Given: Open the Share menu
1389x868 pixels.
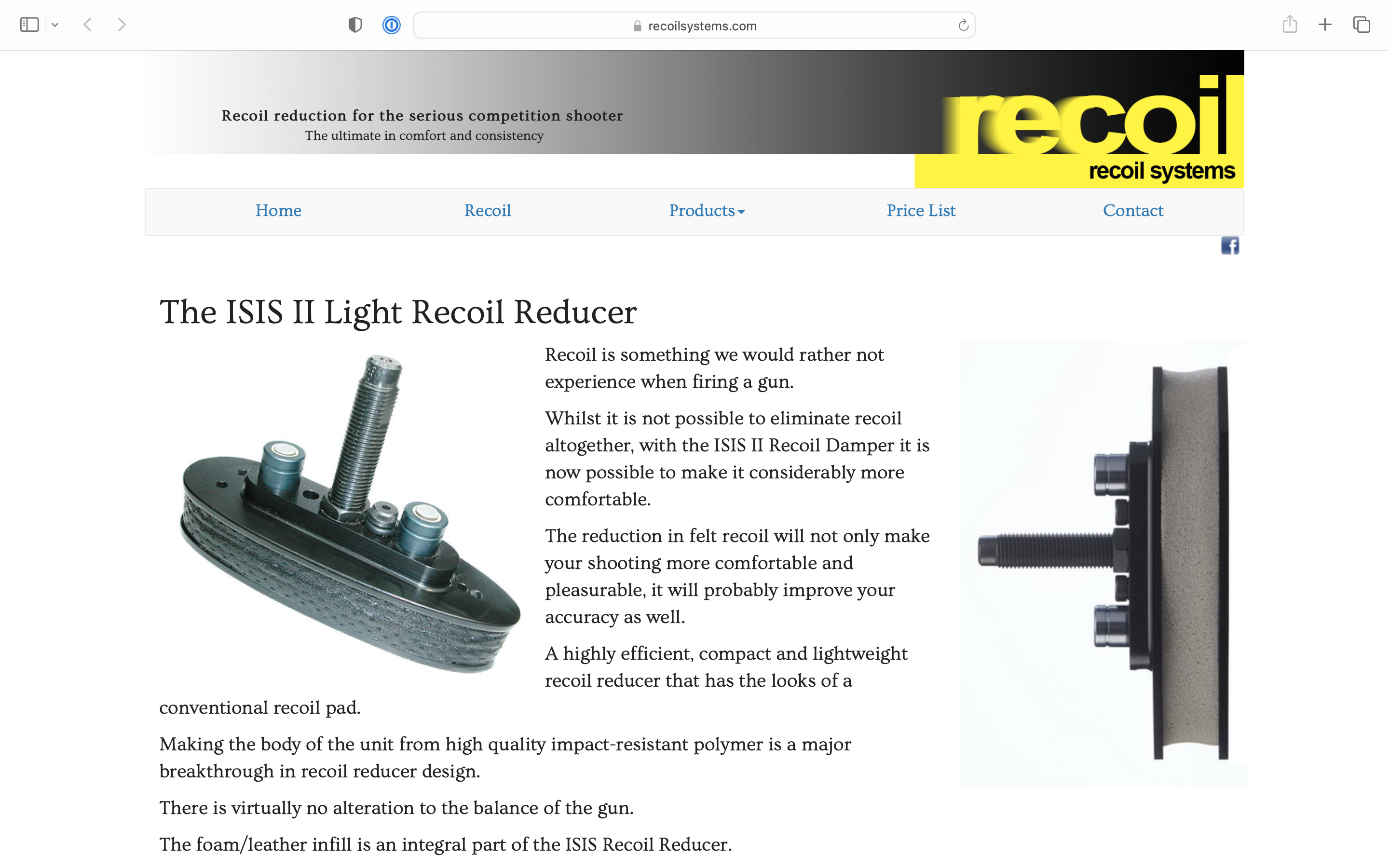Looking at the screenshot, I should [1290, 24].
